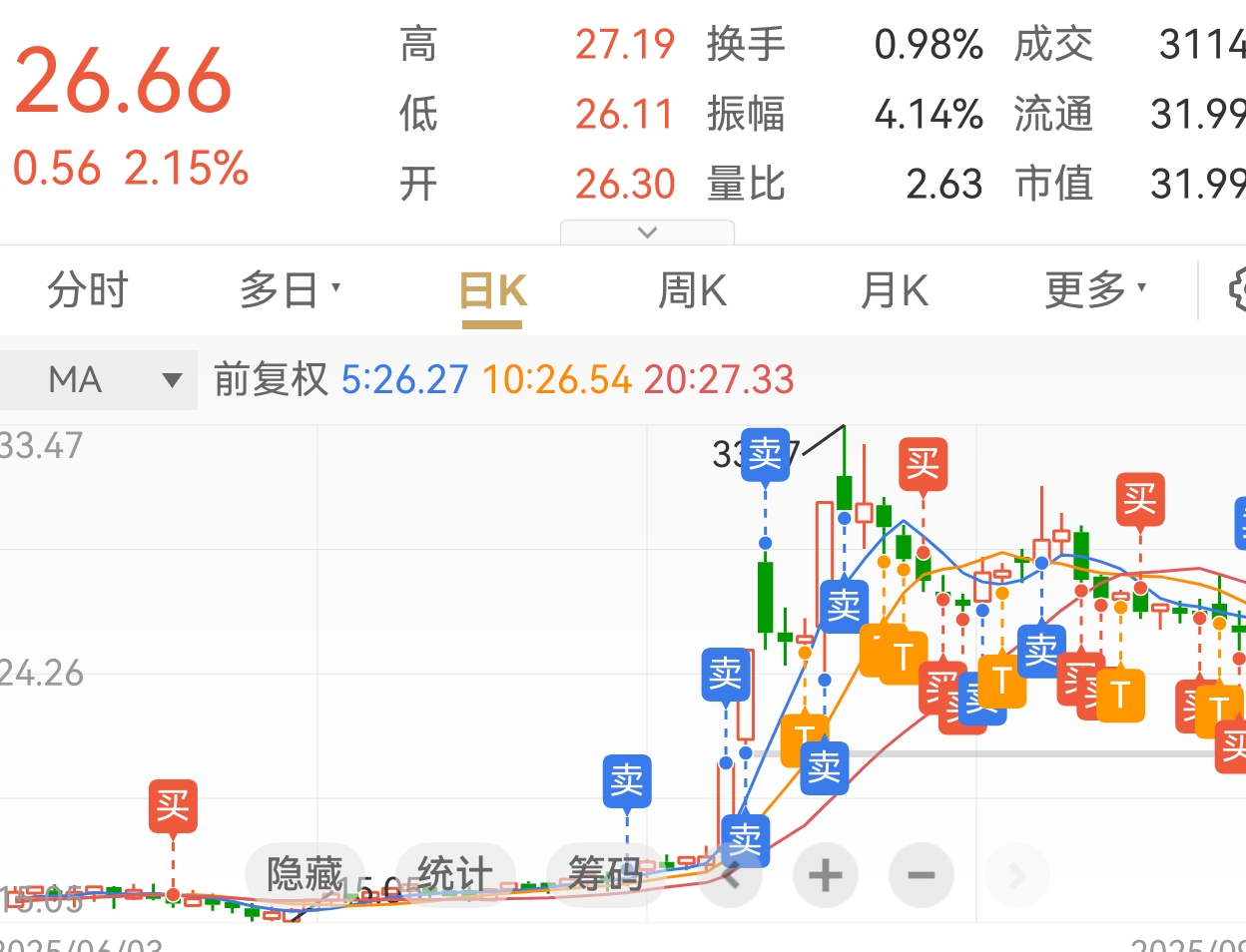Tap the 换手 turnover value 0.98%
The image size is (1246, 952).
pyautogui.click(x=929, y=45)
